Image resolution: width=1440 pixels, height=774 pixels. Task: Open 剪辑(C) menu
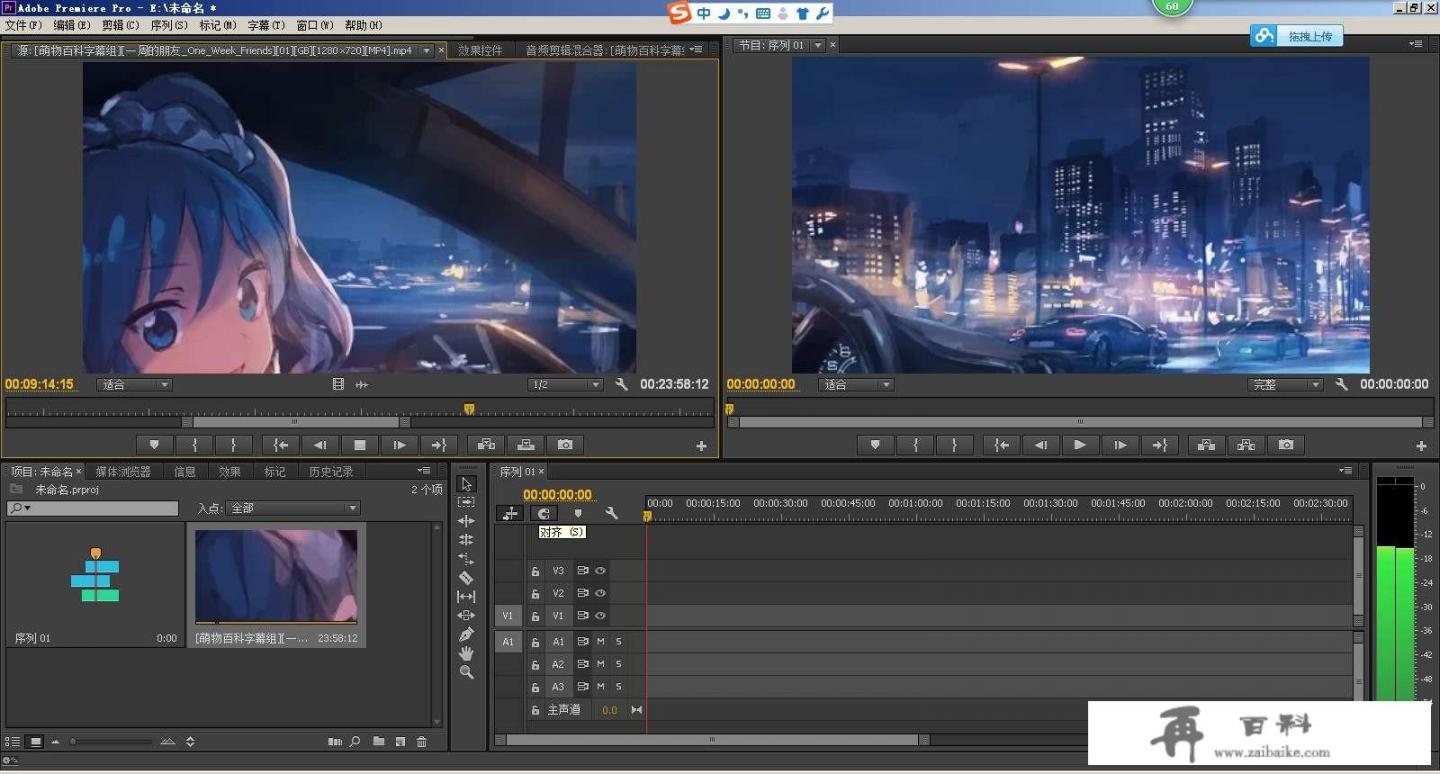coord(120,25)
